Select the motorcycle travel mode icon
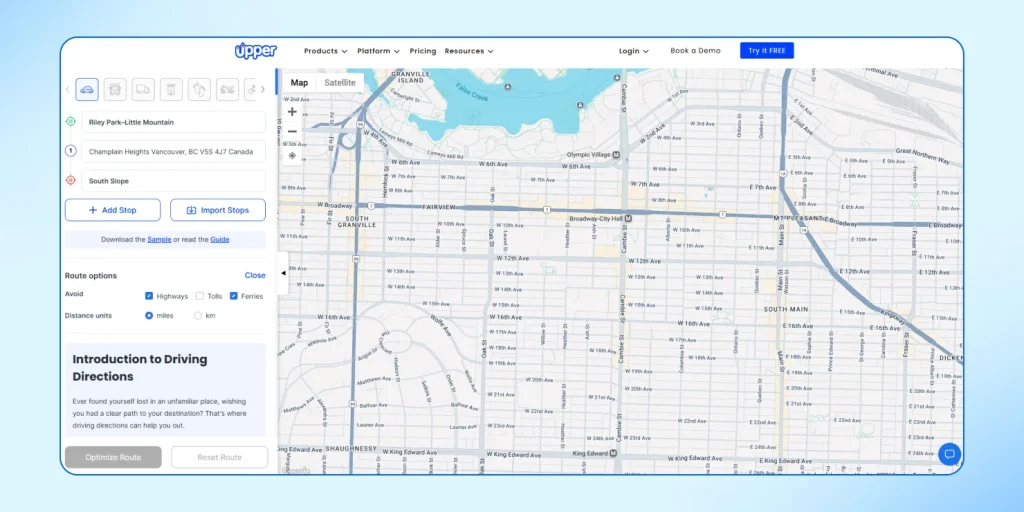 (x=227, y=89)
